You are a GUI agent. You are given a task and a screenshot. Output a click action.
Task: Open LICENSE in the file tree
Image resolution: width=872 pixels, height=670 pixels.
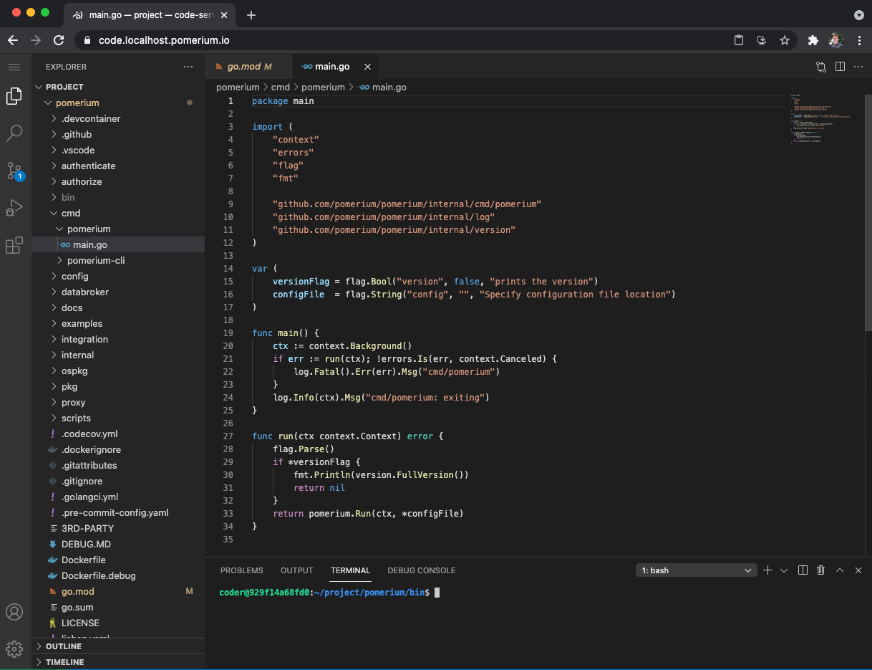[118, 623]
